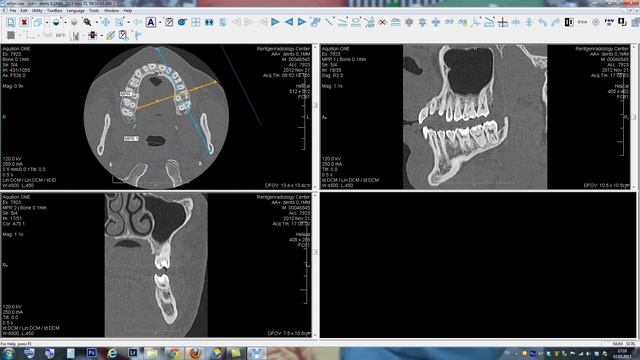Open the File menu
The image size is (640, 360).
[13, 11]
